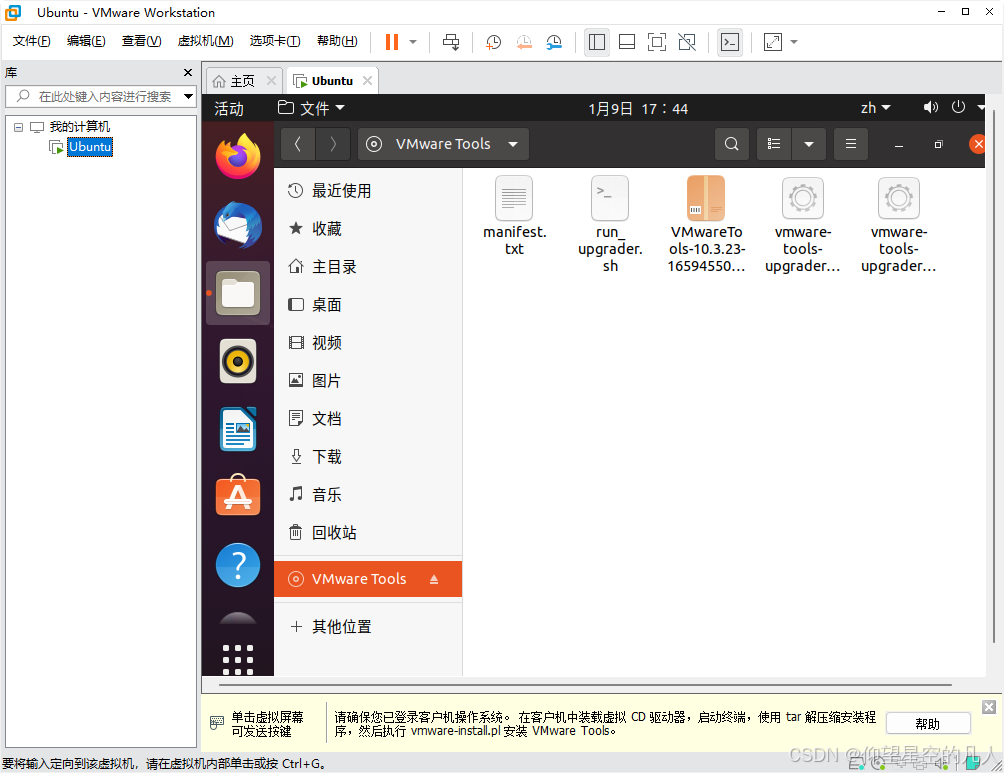Select the VMwareTools-10.3.23 archive file

click(706, 225)
